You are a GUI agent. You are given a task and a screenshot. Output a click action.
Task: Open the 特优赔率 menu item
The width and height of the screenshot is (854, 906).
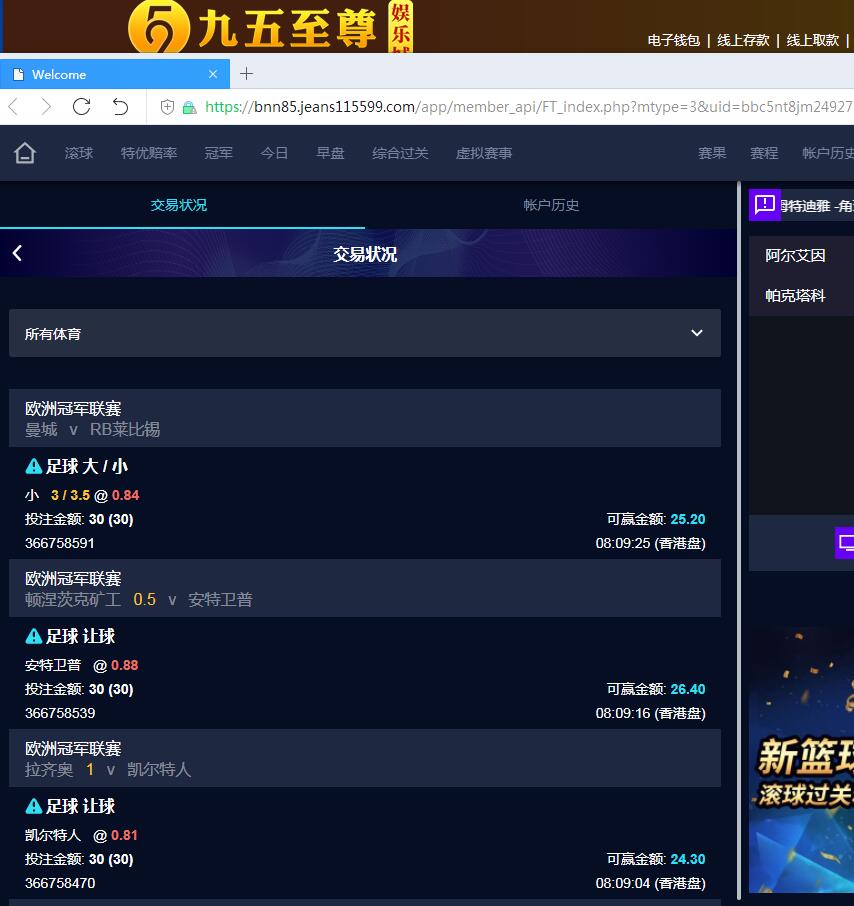148,153
